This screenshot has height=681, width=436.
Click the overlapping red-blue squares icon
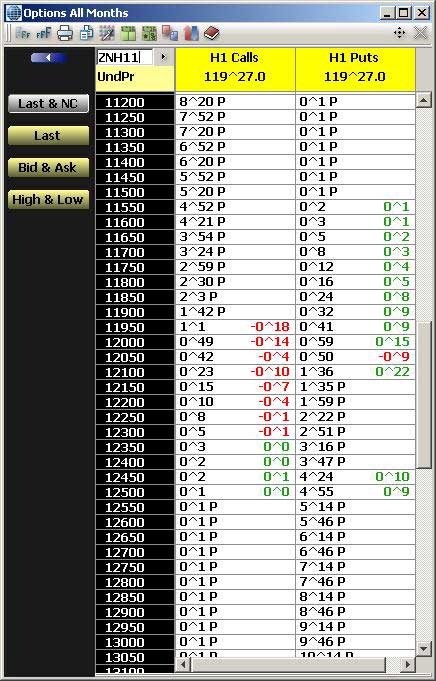[170, 33]
